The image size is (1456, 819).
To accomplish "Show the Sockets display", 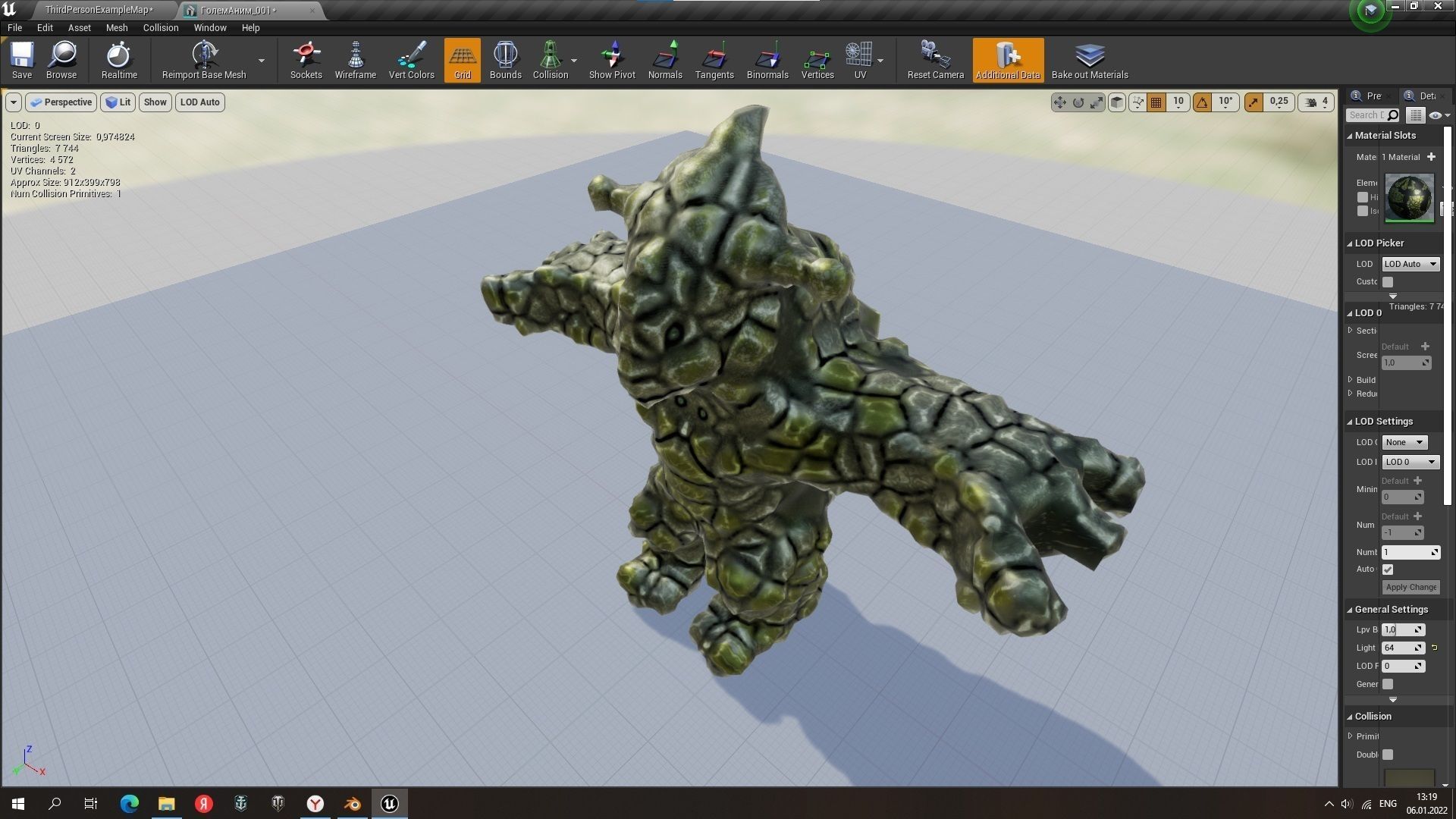I will [306, 60].
